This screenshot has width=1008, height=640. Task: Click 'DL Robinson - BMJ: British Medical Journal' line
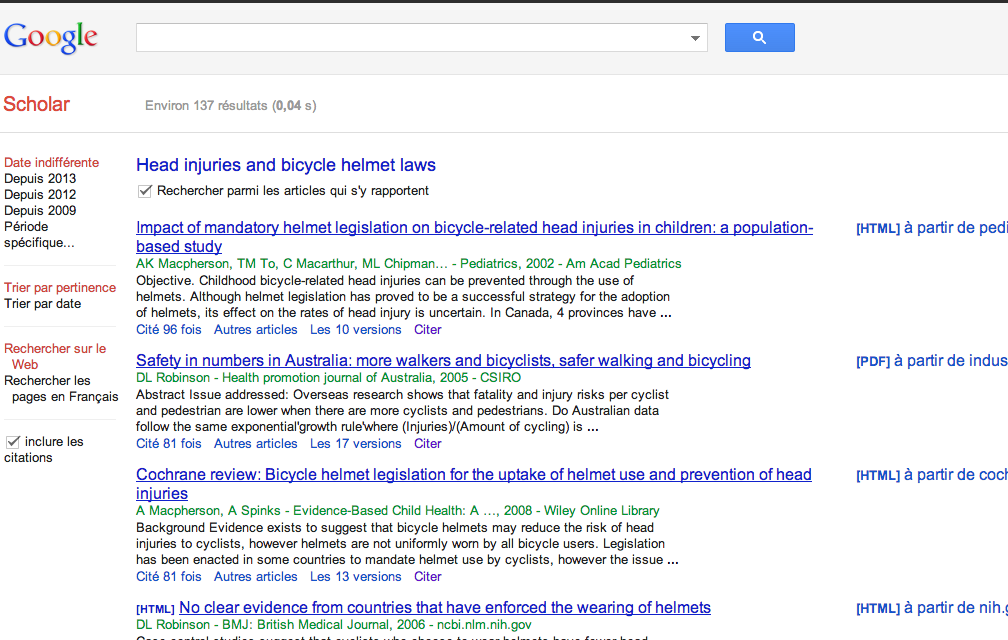tap(334, 625)
